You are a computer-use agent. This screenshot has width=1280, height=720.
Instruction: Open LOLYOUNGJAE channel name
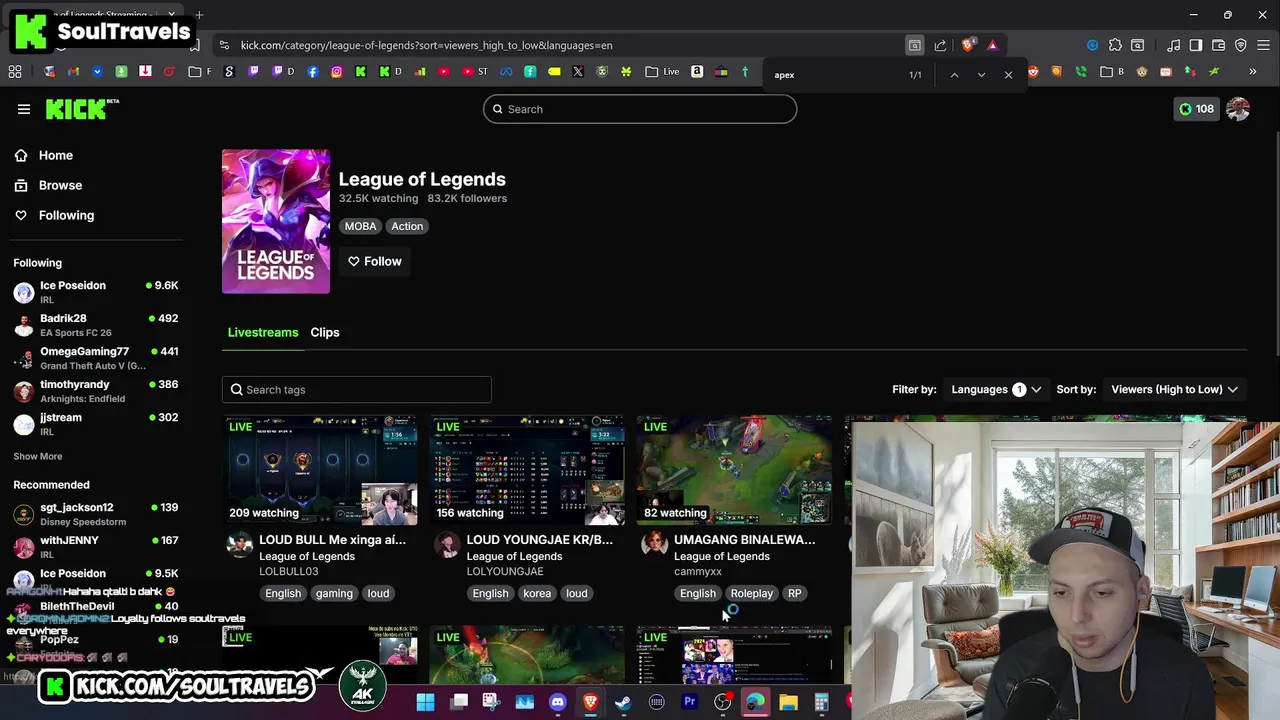pos(505,571)
